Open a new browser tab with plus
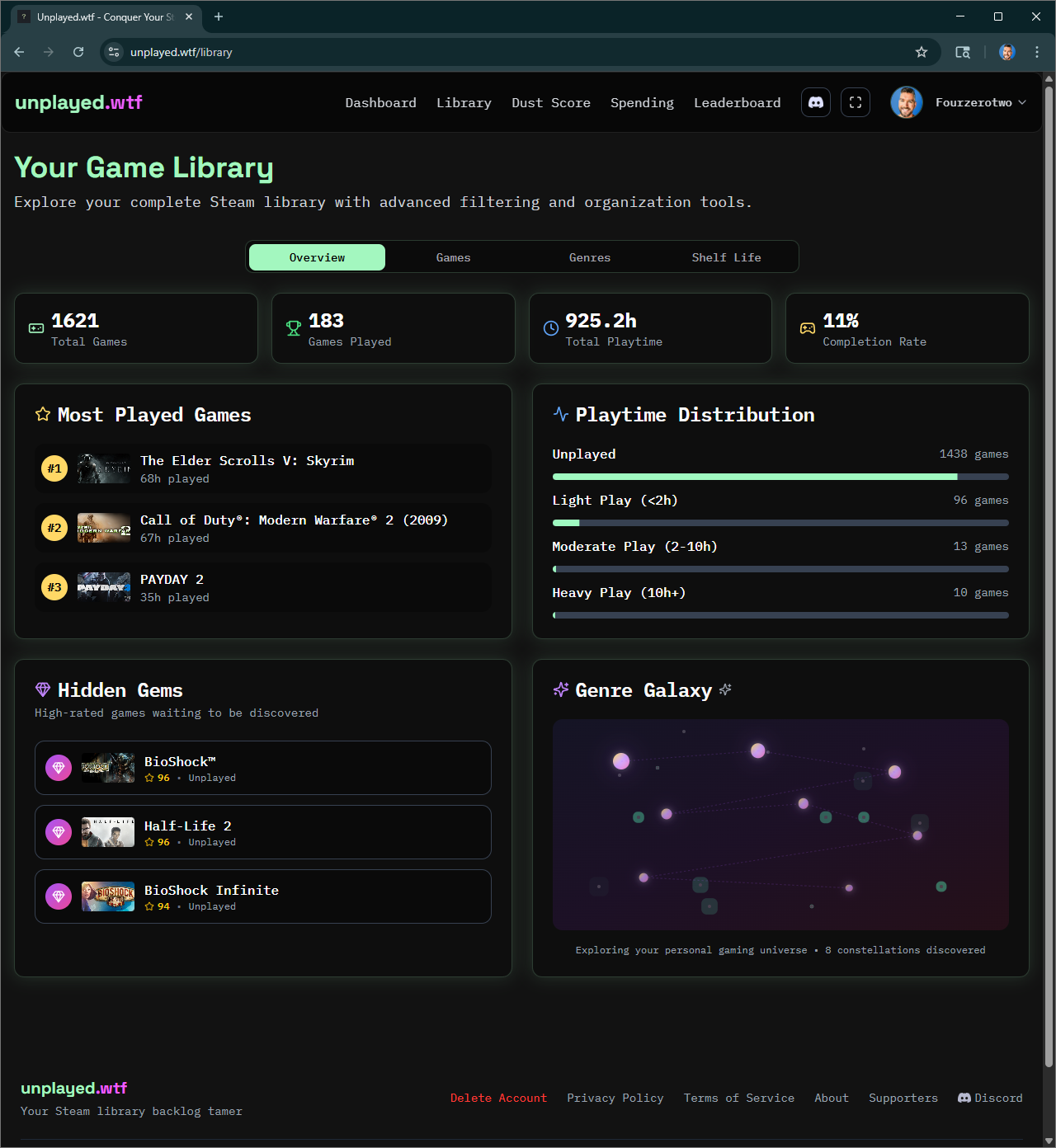Viewport: 1056px width, 1148px height. point(219,16)
